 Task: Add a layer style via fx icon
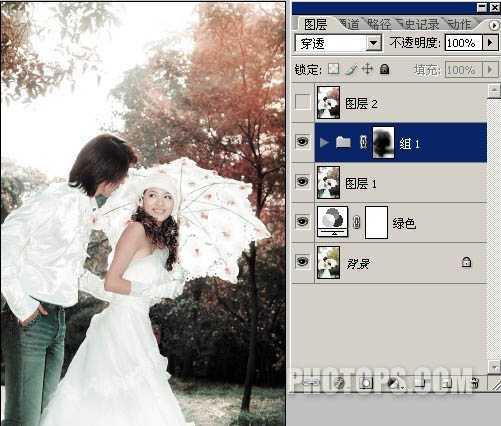click(340, 383)
